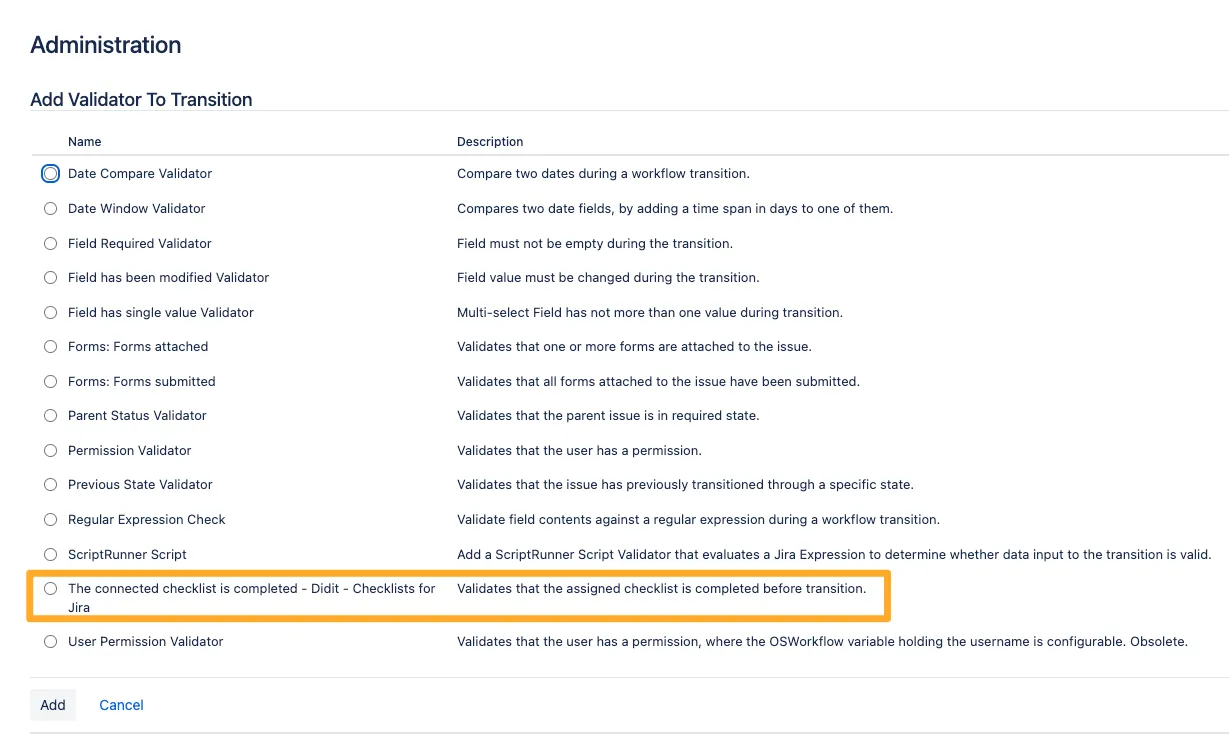
Task: Pick the Parent Status Validator radio button
Action: [x=50, y=416]
